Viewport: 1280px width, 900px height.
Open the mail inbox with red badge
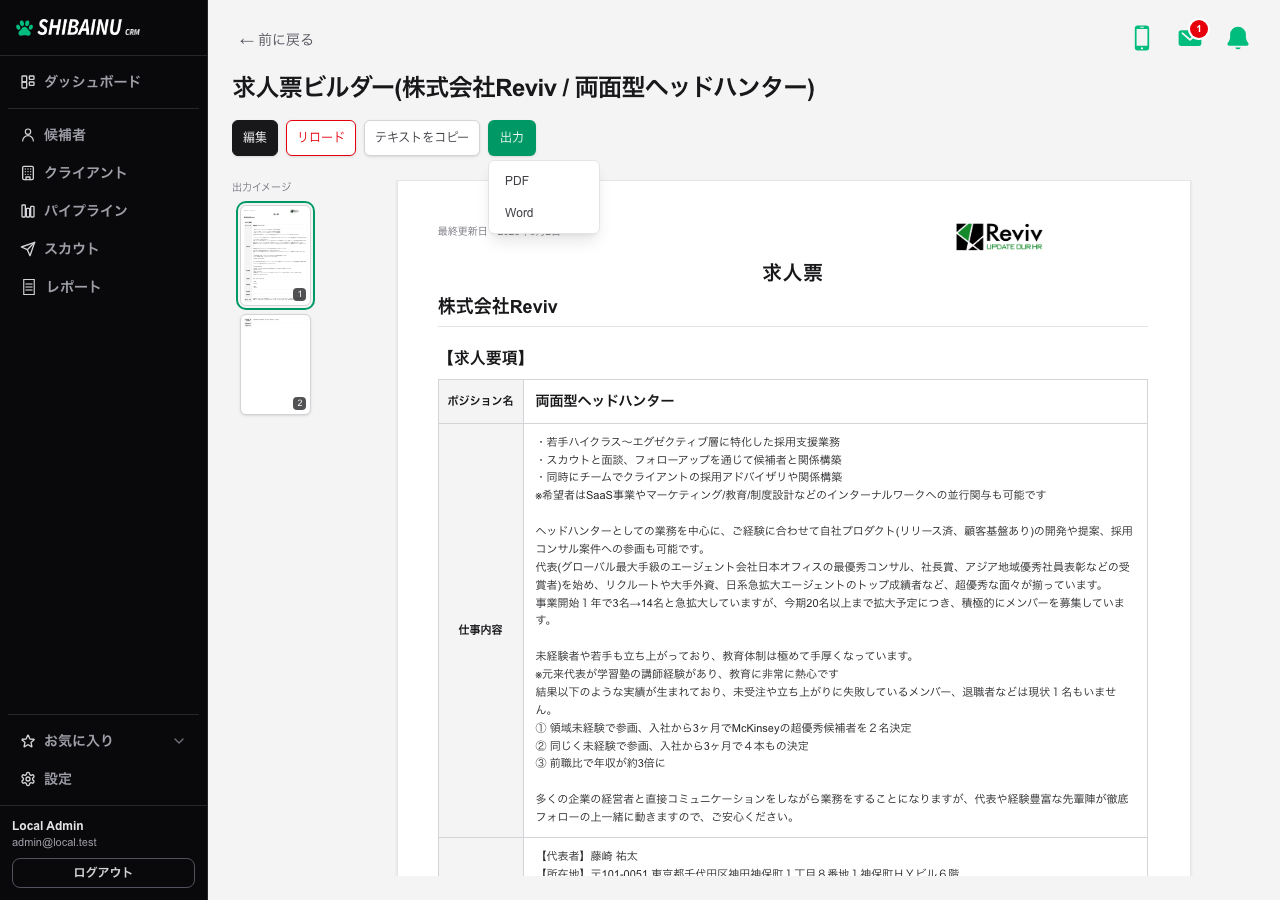(x=1191, y=36)
